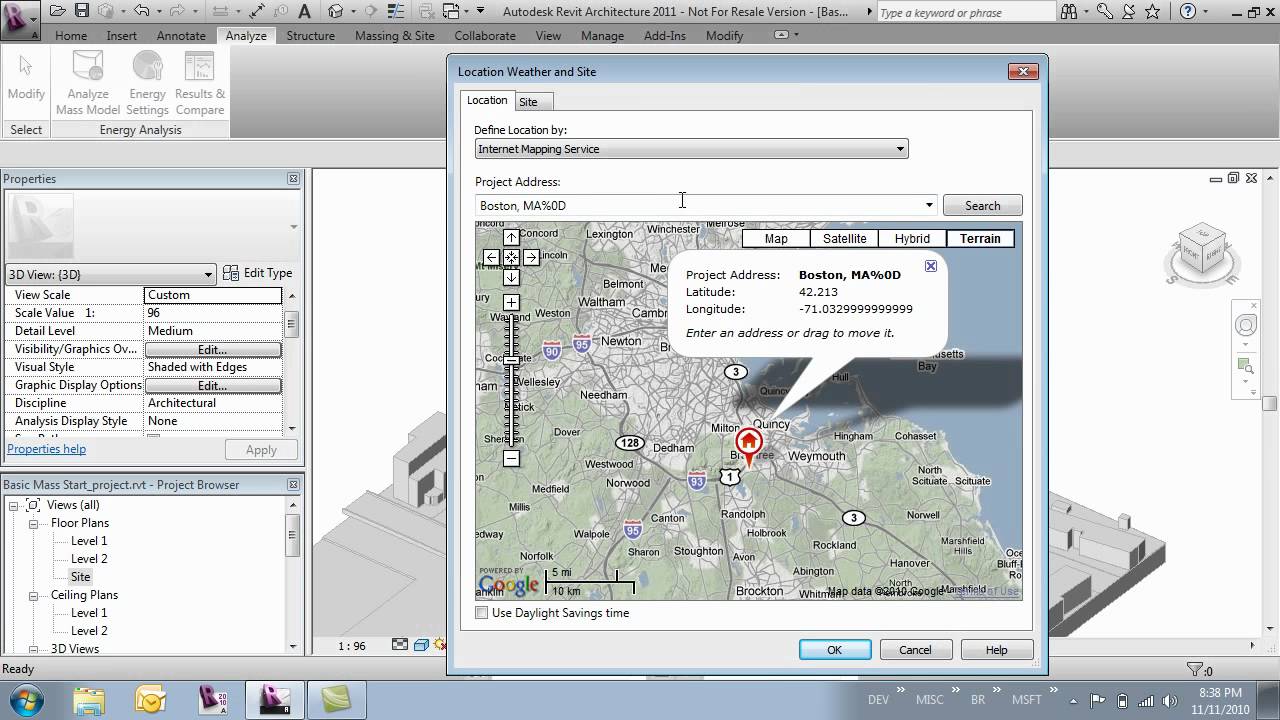Select the Massing & Site ribbon tab
Viewport: 1280px width, 720px height.
click(394, 35)
